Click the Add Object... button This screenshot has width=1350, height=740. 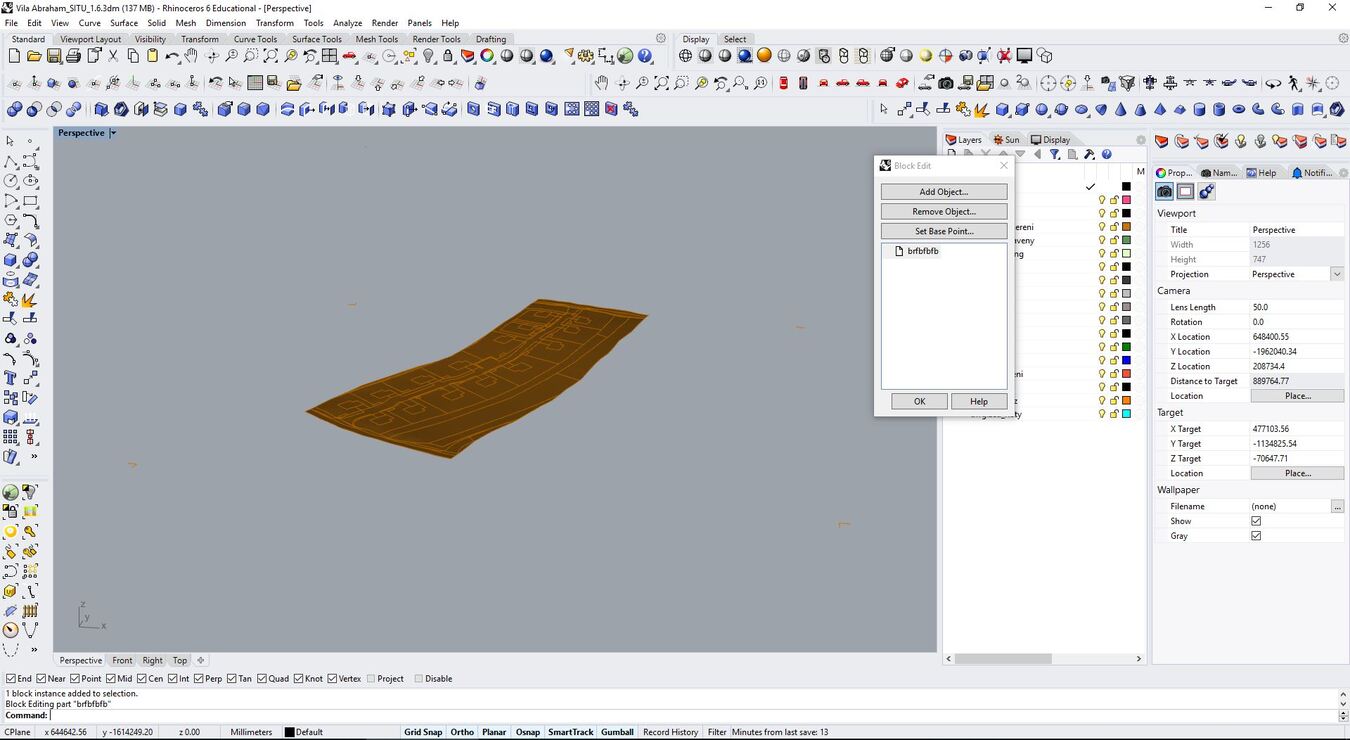click(x=943, y=192)
